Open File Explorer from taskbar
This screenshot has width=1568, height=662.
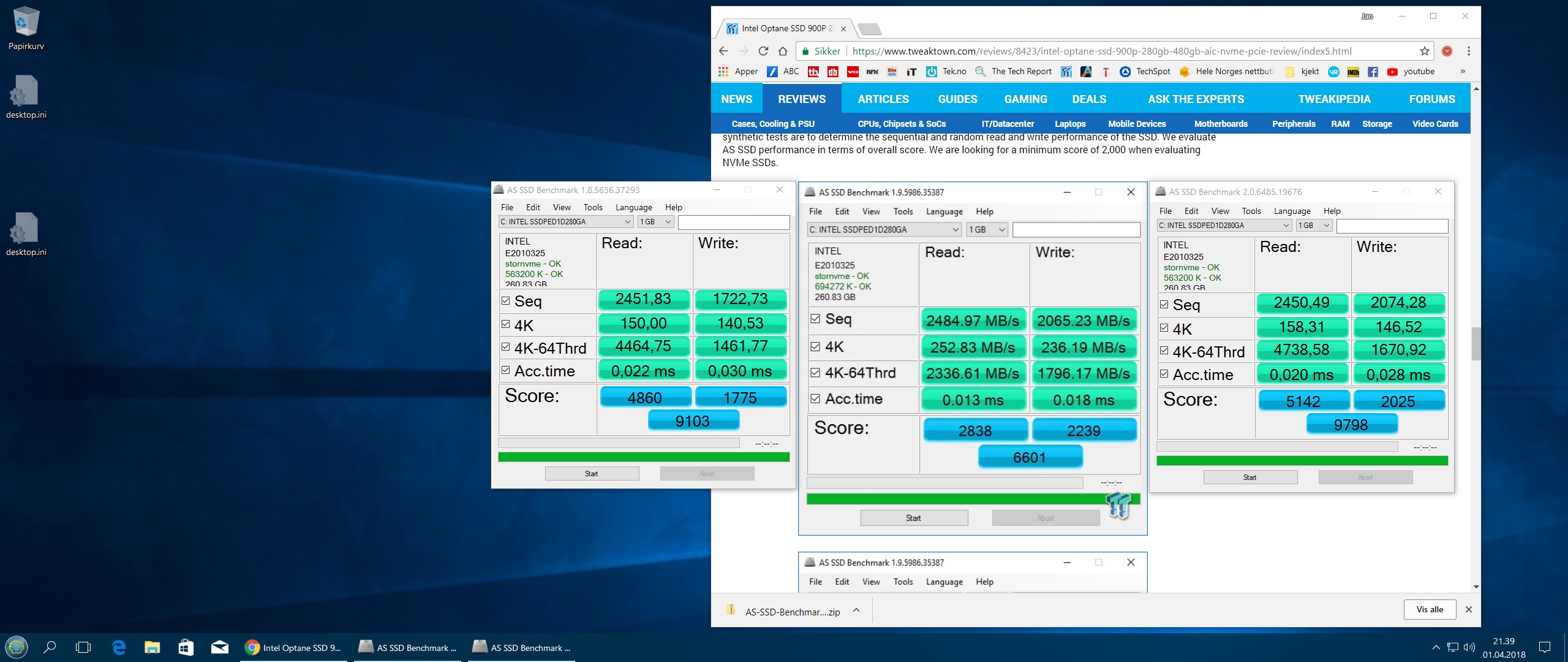pyautogui.click(x=152, y=647)
